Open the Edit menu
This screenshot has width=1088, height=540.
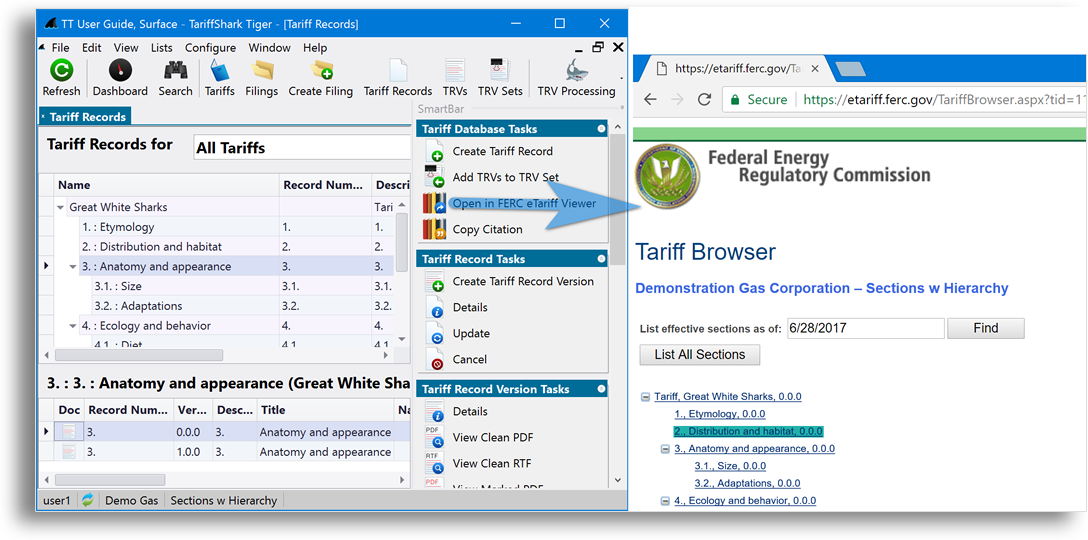point(92,48)
